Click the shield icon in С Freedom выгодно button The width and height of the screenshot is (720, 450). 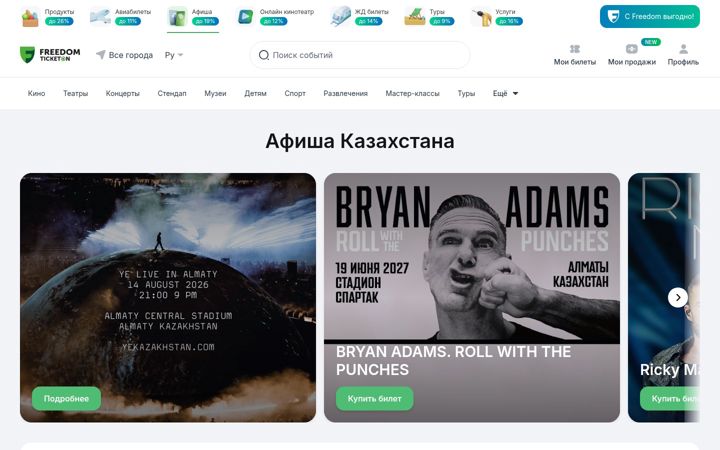(x=613, y=17)
